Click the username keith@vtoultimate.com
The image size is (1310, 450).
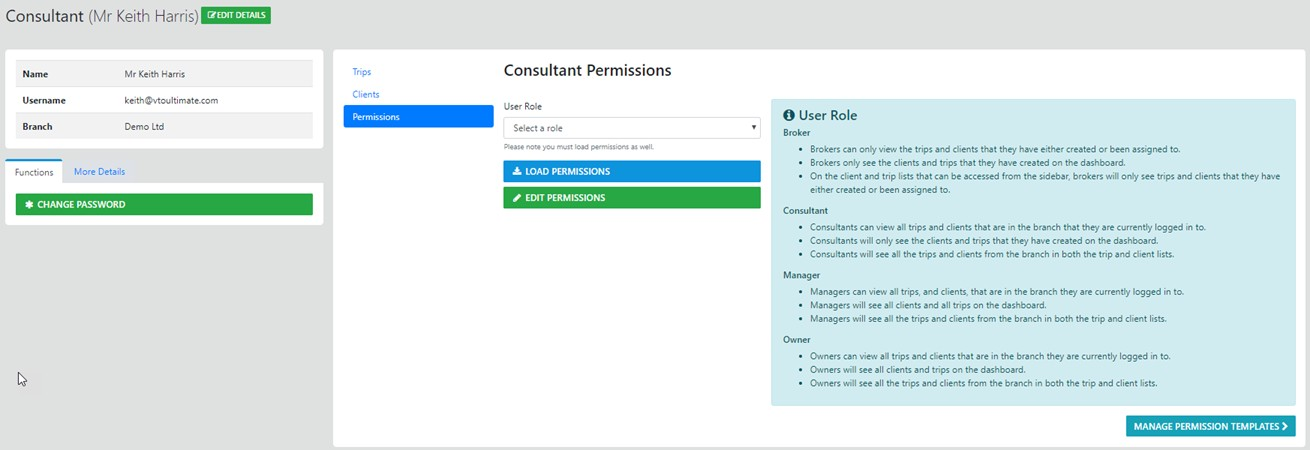(171, 100)
